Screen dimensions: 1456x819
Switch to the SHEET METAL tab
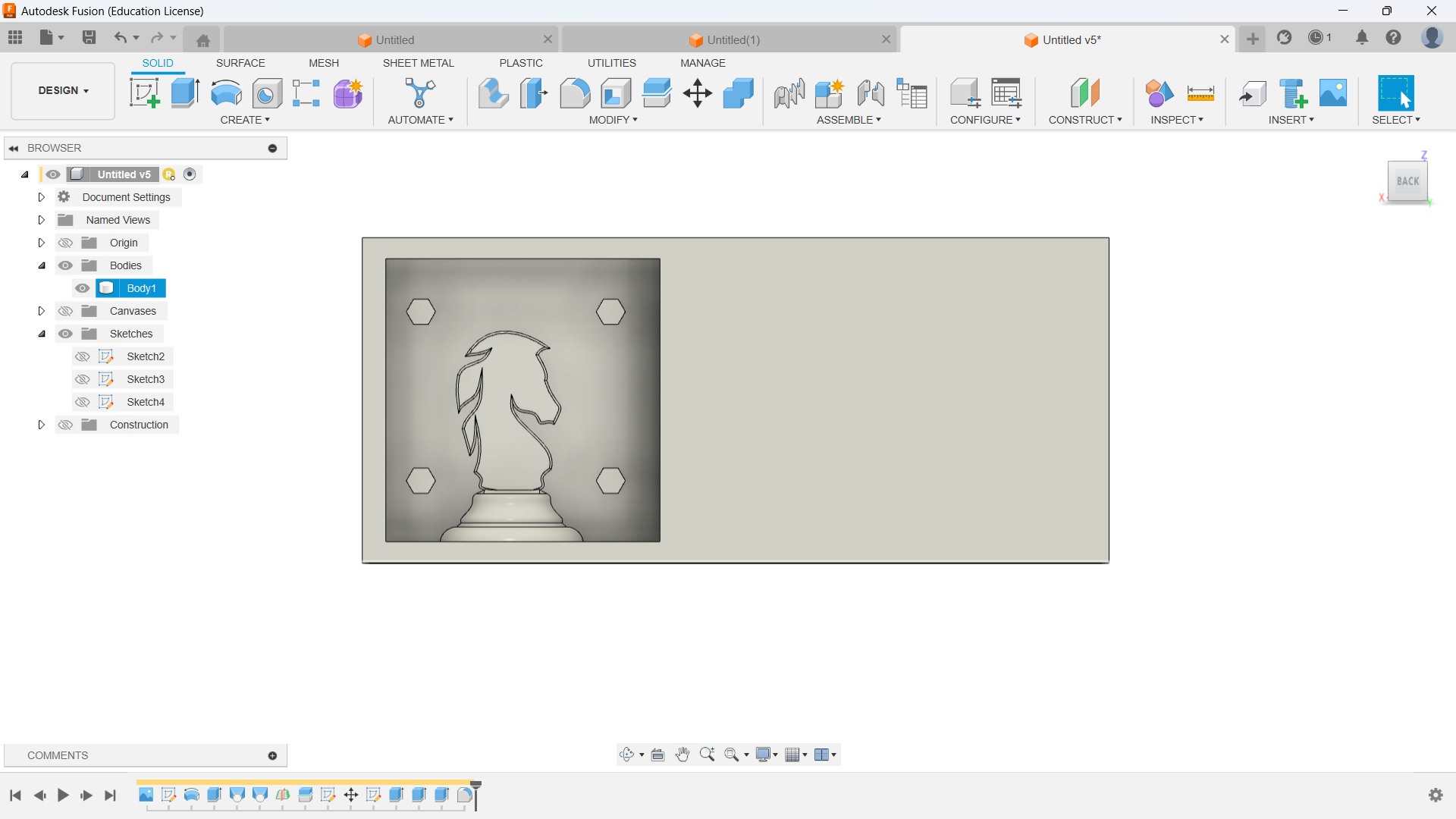[x=418, y=63]
